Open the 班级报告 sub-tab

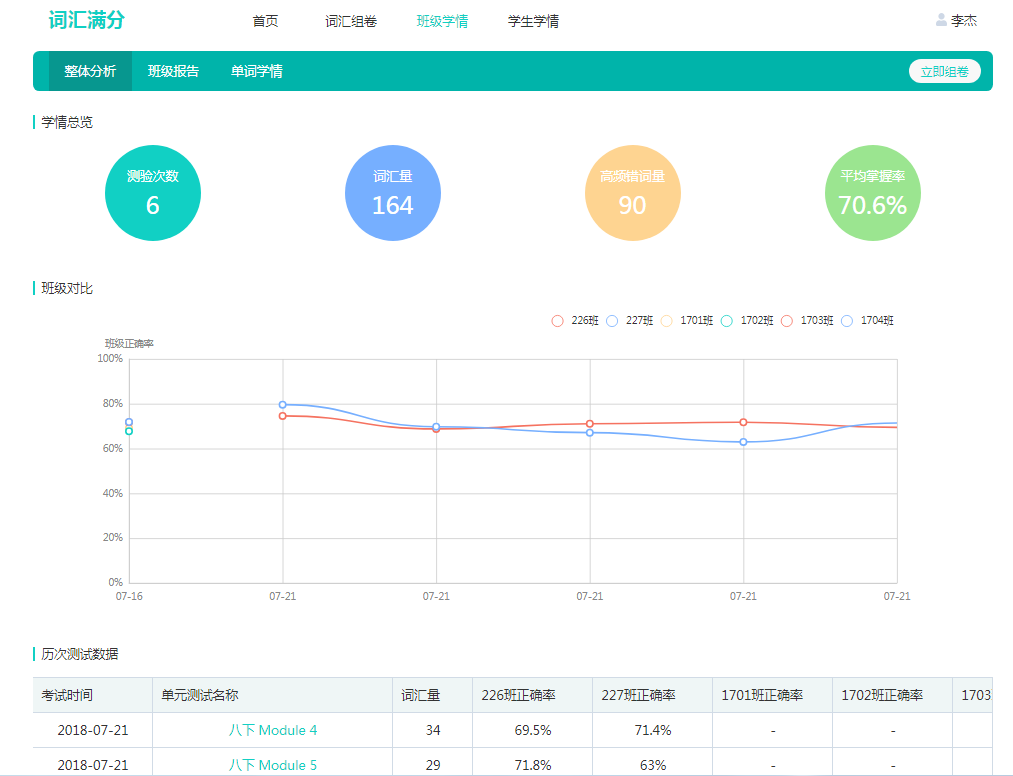(173, 71)
